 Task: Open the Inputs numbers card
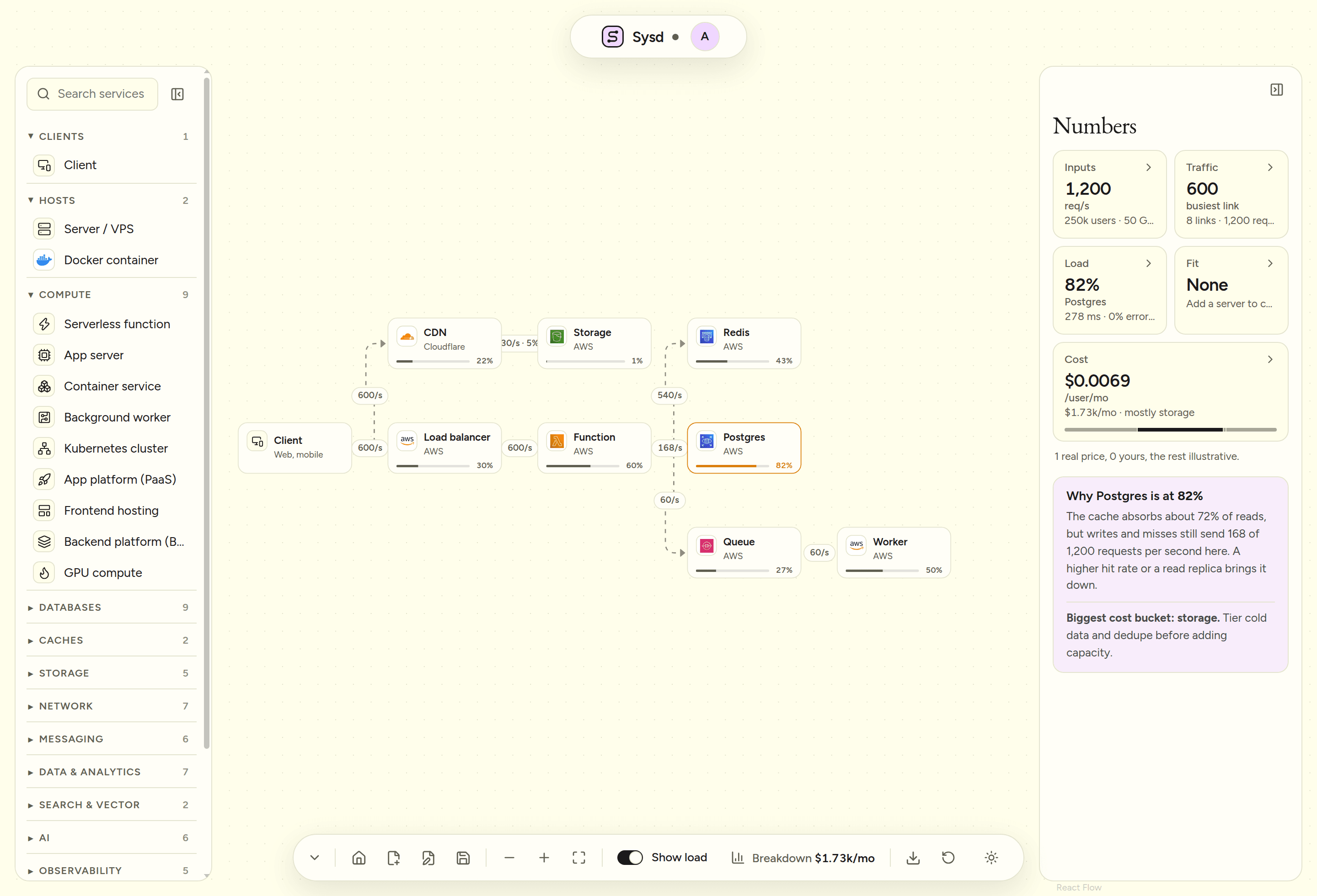(x=1109, y=194)
